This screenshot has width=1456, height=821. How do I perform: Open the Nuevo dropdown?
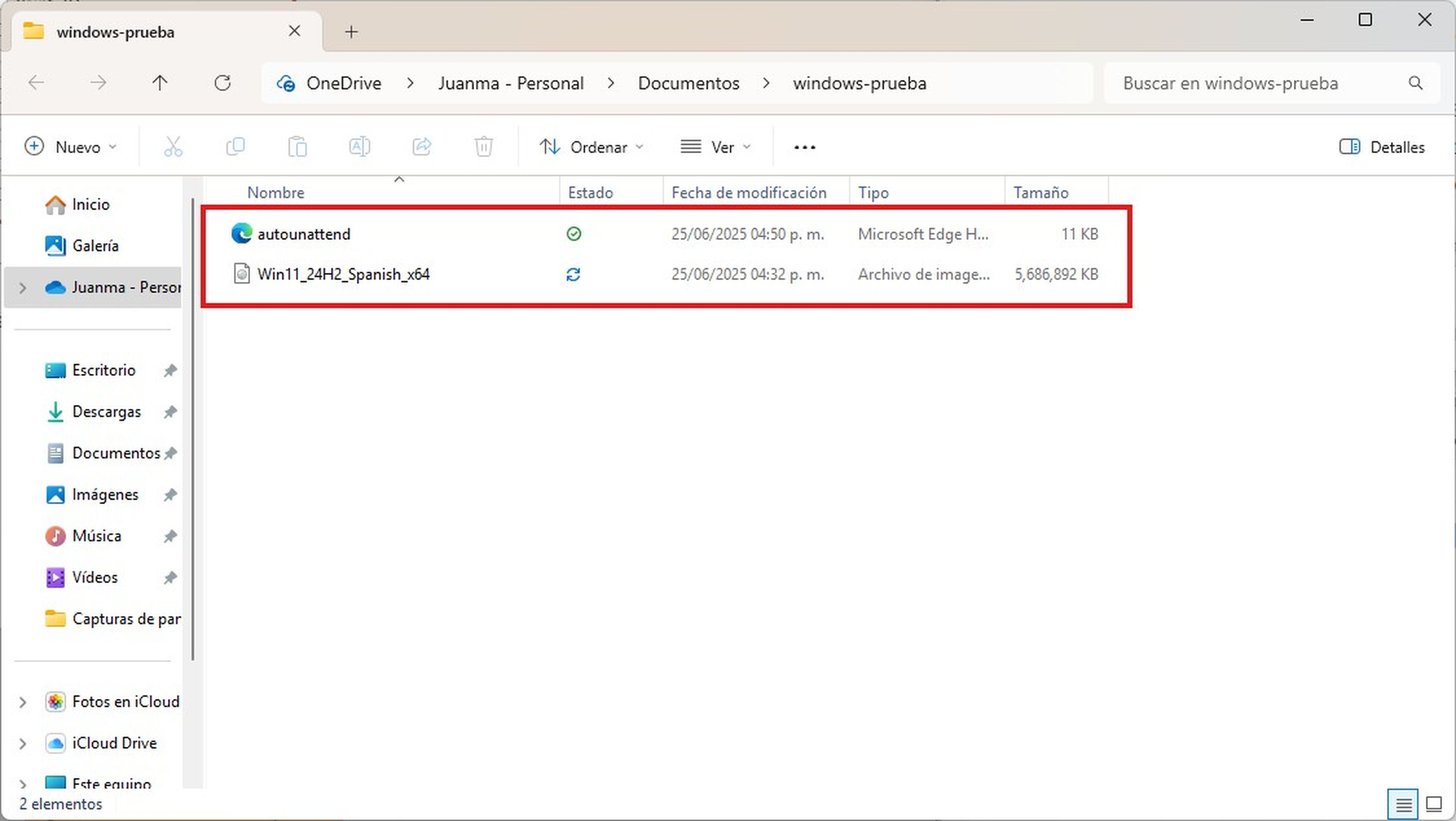[71, 147]
